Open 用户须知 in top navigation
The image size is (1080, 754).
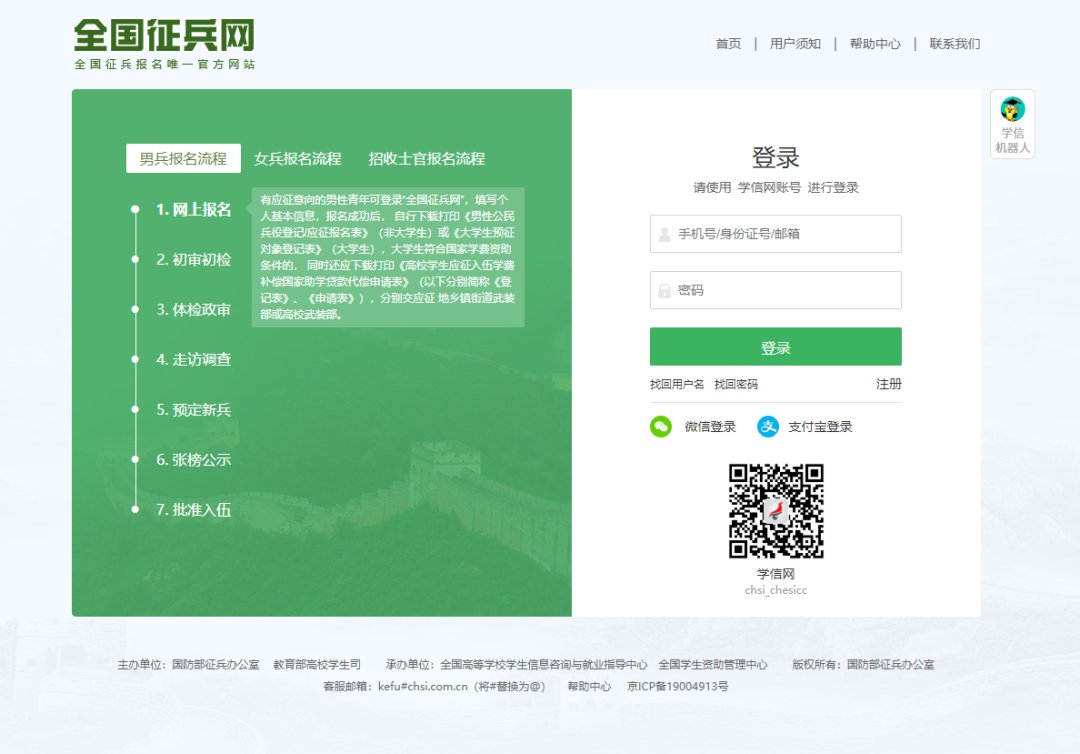point(796,44)
